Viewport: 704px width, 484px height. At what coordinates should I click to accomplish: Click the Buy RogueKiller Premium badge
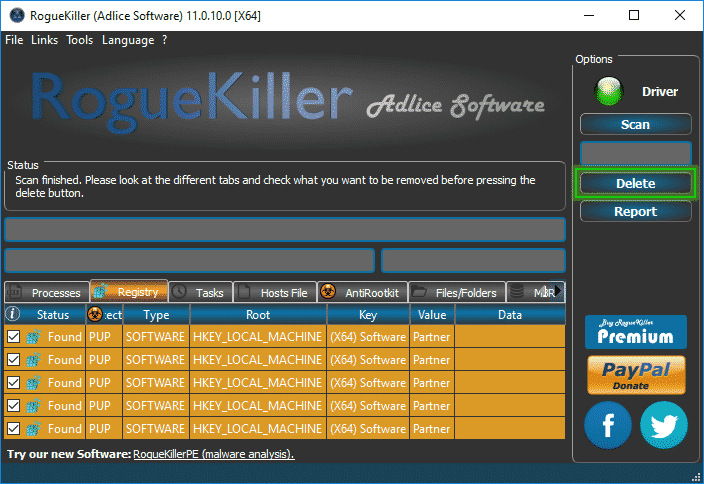pos(636,332)
